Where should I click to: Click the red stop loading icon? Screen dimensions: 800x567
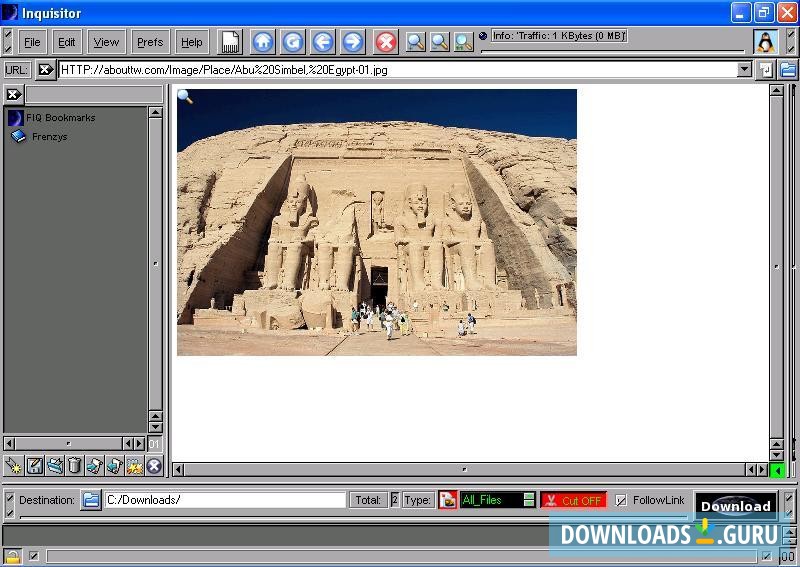pyautogui.click(x=386, y=42)
